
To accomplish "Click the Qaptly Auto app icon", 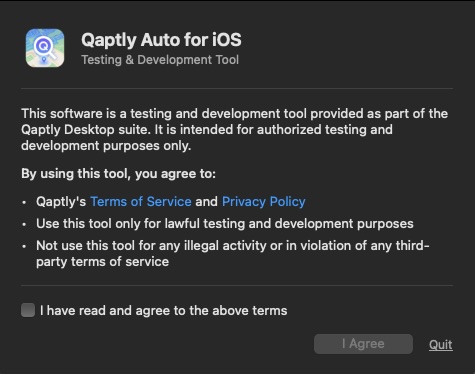I will tap(45, 48).
